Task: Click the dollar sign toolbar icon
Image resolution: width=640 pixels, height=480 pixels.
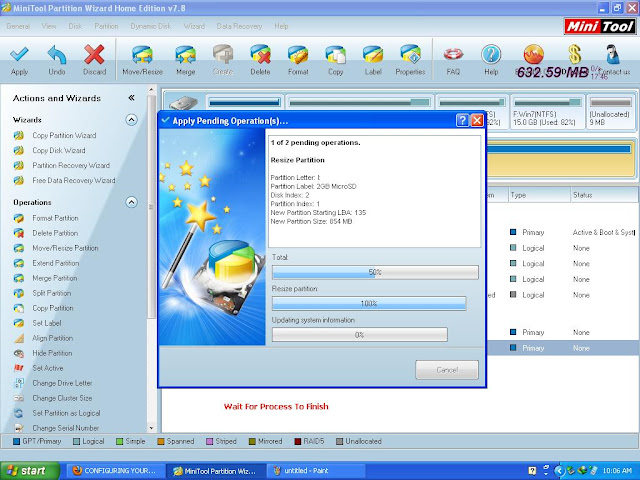Action: coord(574,54)
